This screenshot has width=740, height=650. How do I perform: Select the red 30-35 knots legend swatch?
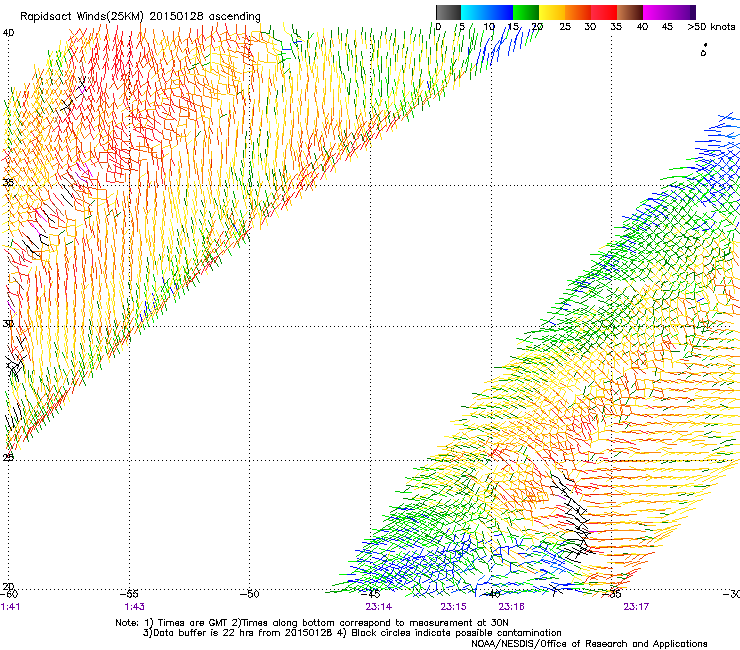click(604, 12)
